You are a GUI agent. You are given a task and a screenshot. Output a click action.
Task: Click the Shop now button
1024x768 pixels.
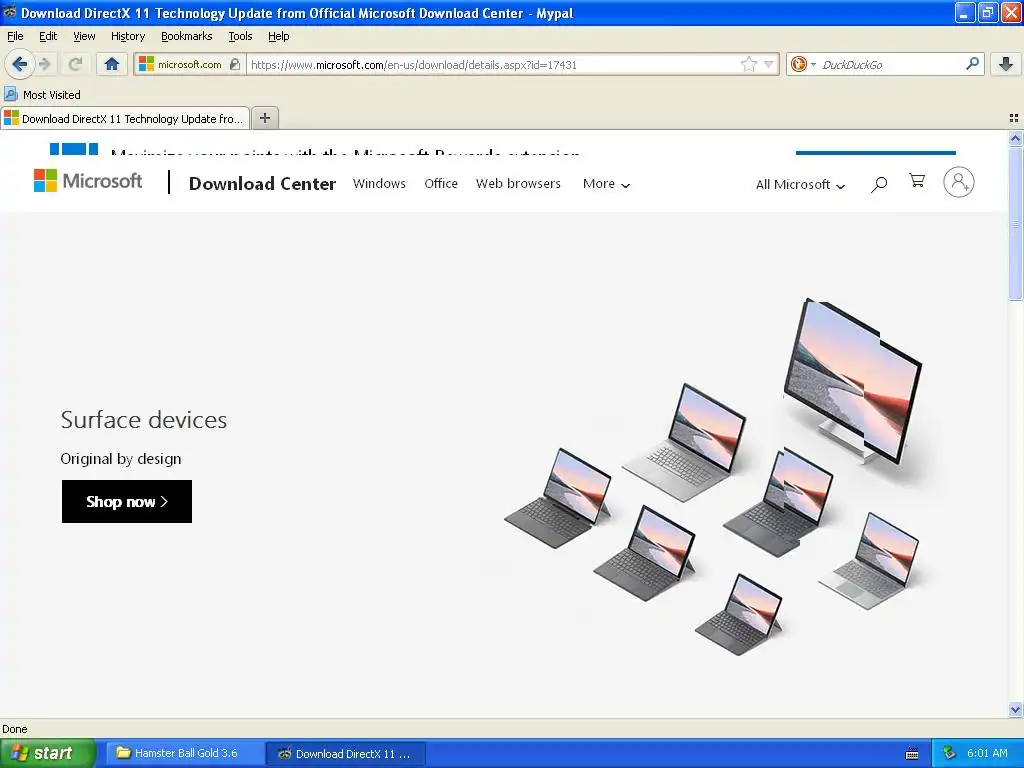[x=127, y=502]
